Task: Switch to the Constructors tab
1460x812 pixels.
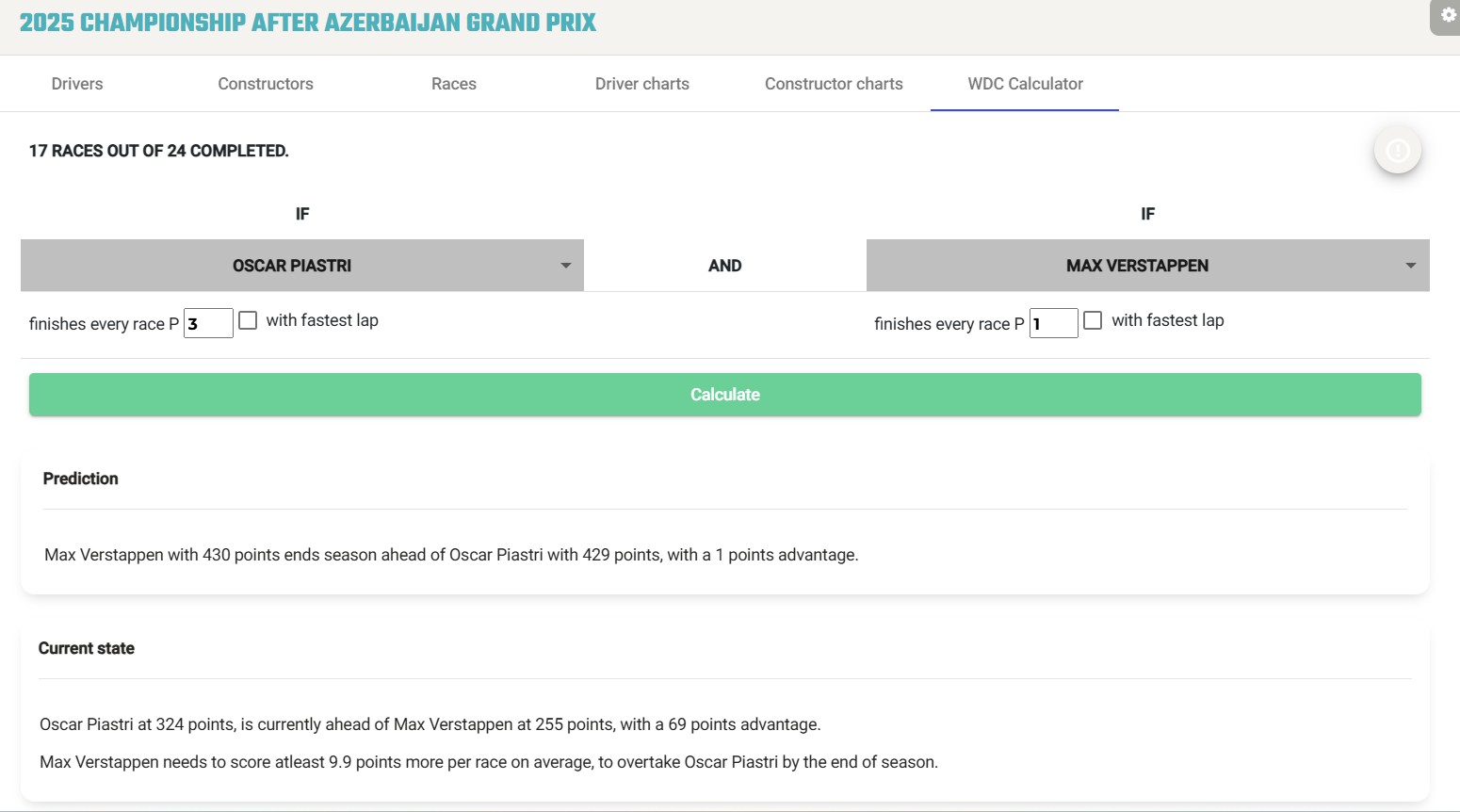Action: click(266, 84)
